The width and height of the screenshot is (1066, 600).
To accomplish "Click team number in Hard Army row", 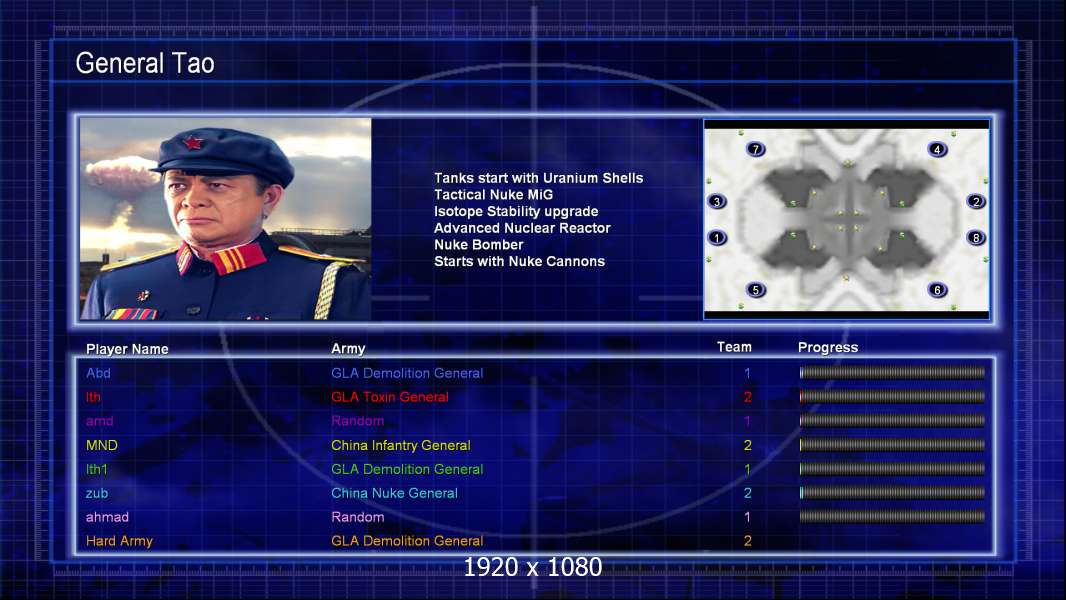I will click(747, 541).
